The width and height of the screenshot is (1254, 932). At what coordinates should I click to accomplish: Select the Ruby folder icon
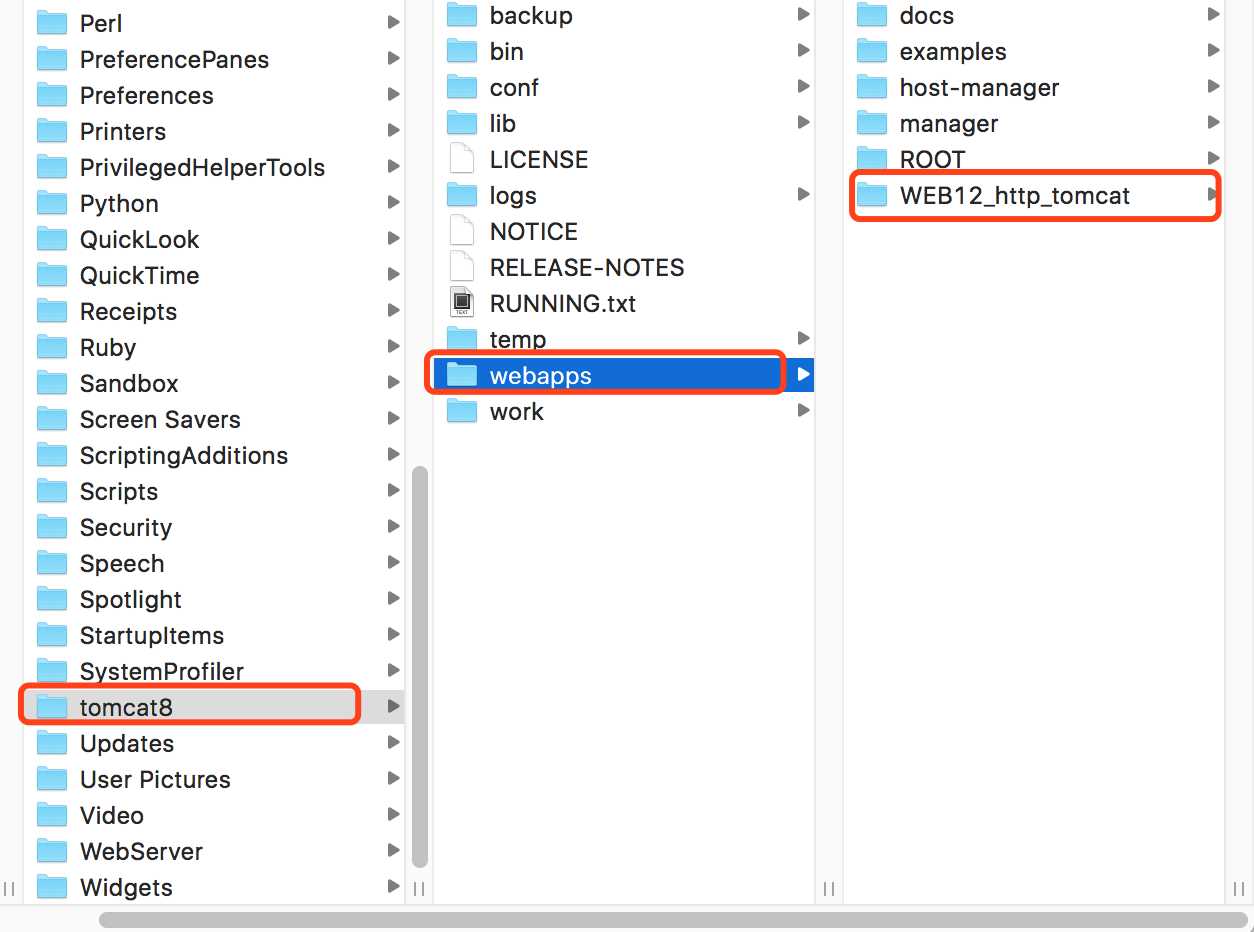[x=52, y=347]
